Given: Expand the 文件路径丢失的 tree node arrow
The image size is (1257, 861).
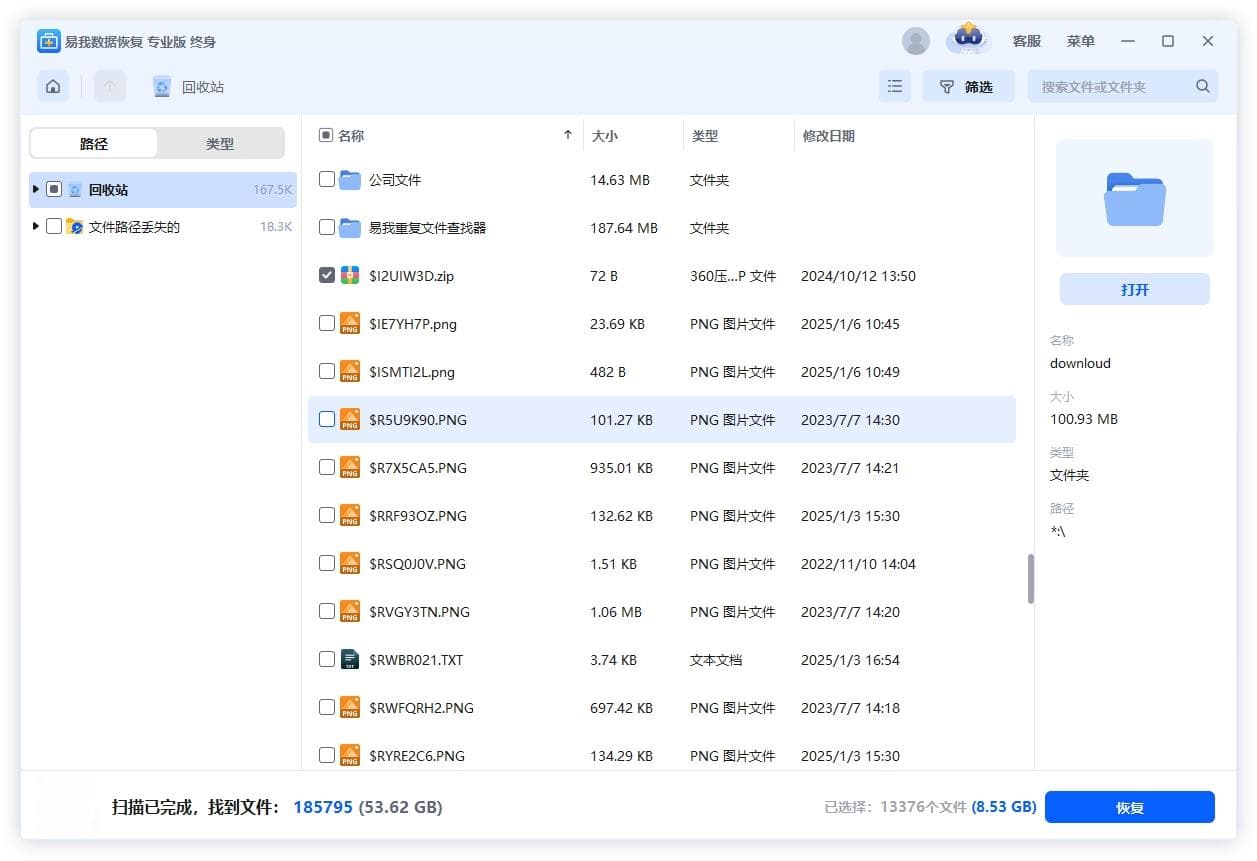Looking at the screenshot, I should pyautogui.click(x=36, y=226).
